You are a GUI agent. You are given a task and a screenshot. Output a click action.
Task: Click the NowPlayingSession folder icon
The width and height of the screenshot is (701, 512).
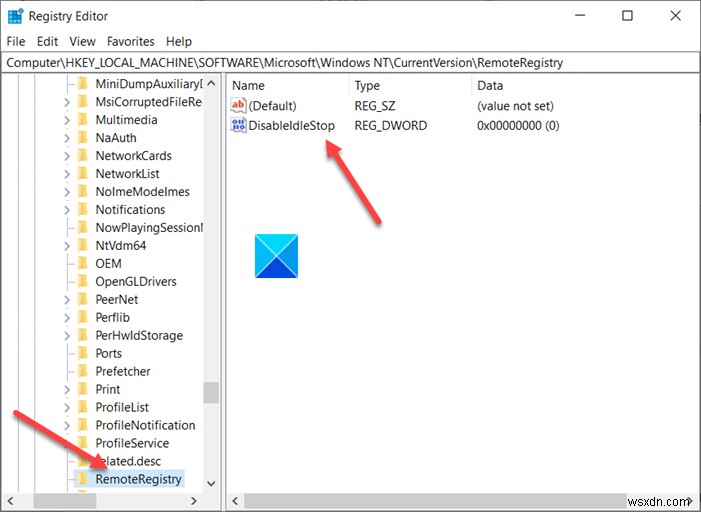tap(82, 227)
